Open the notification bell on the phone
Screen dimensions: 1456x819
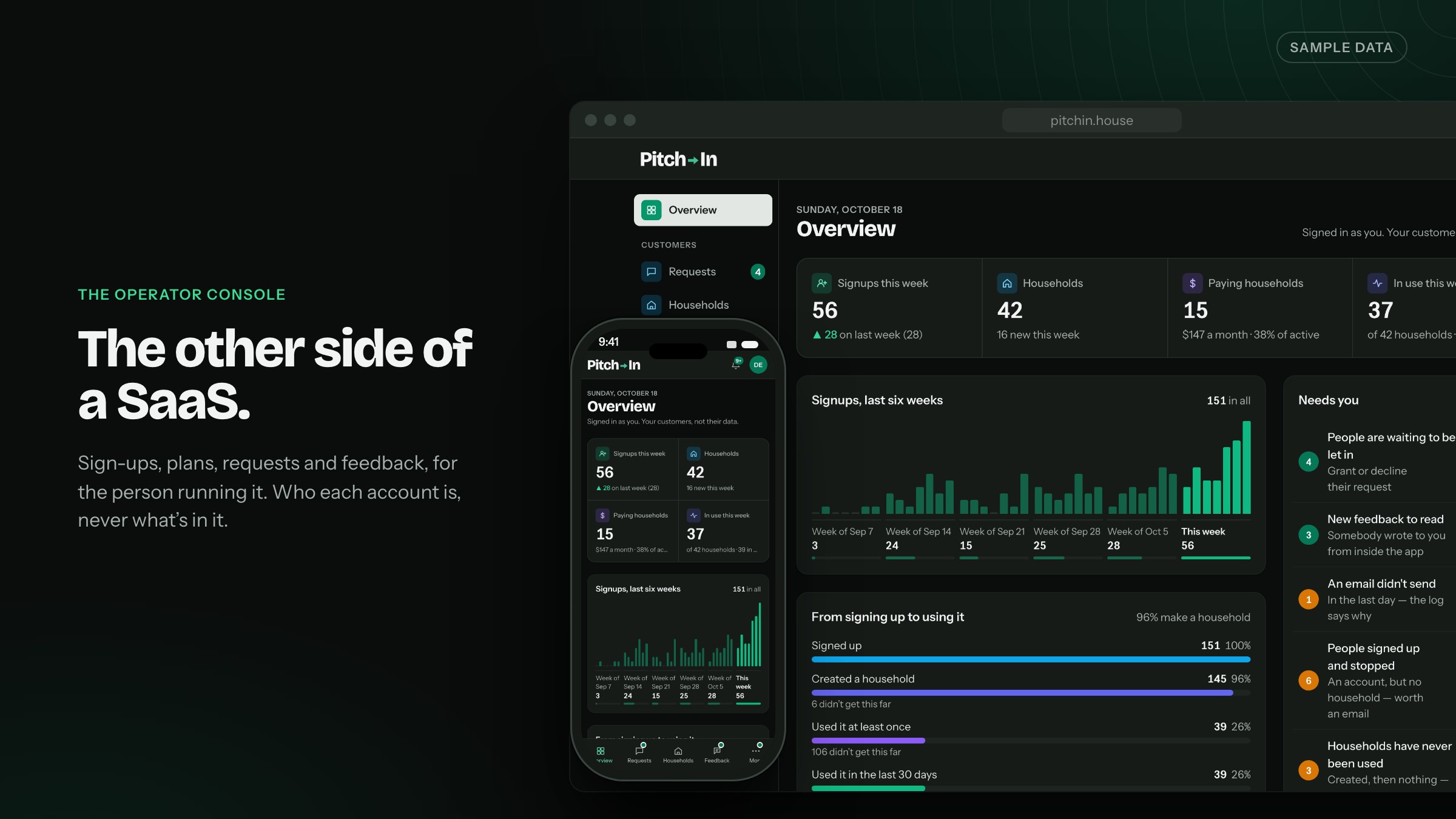[736, 364]
